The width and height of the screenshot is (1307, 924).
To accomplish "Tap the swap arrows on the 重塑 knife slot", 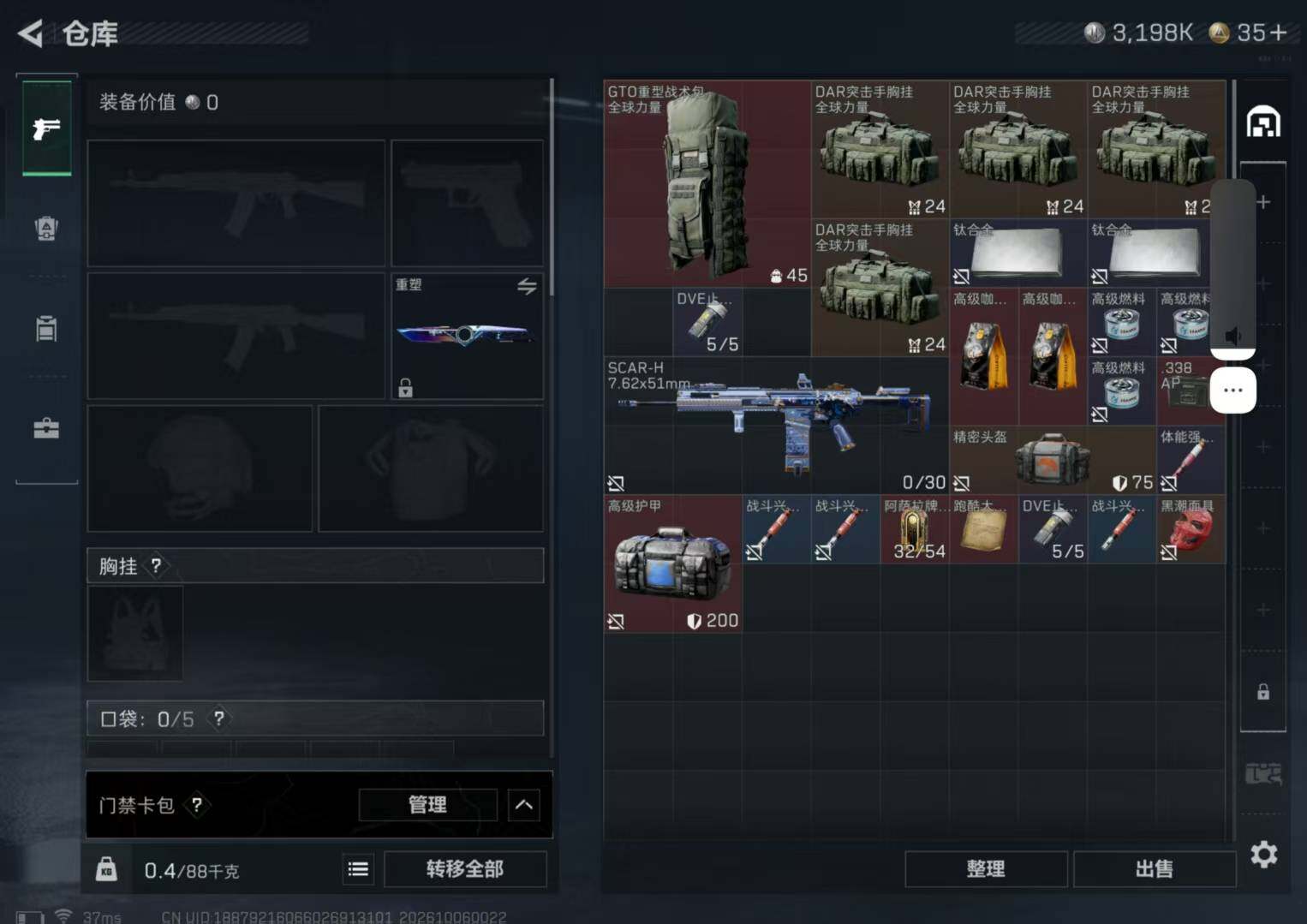I will (x=527, y=286).
